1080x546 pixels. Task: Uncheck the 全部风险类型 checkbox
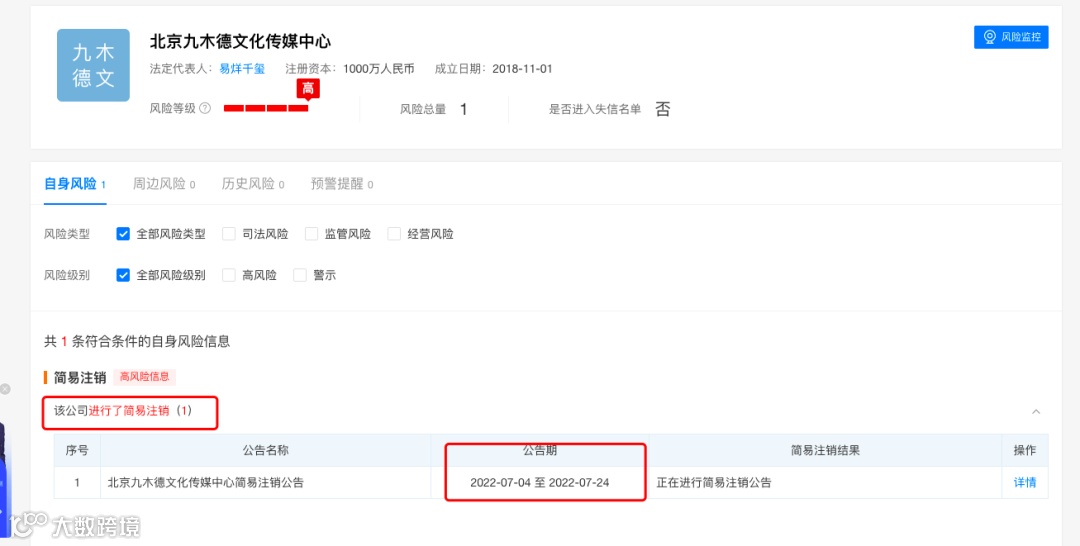point(123,234)
